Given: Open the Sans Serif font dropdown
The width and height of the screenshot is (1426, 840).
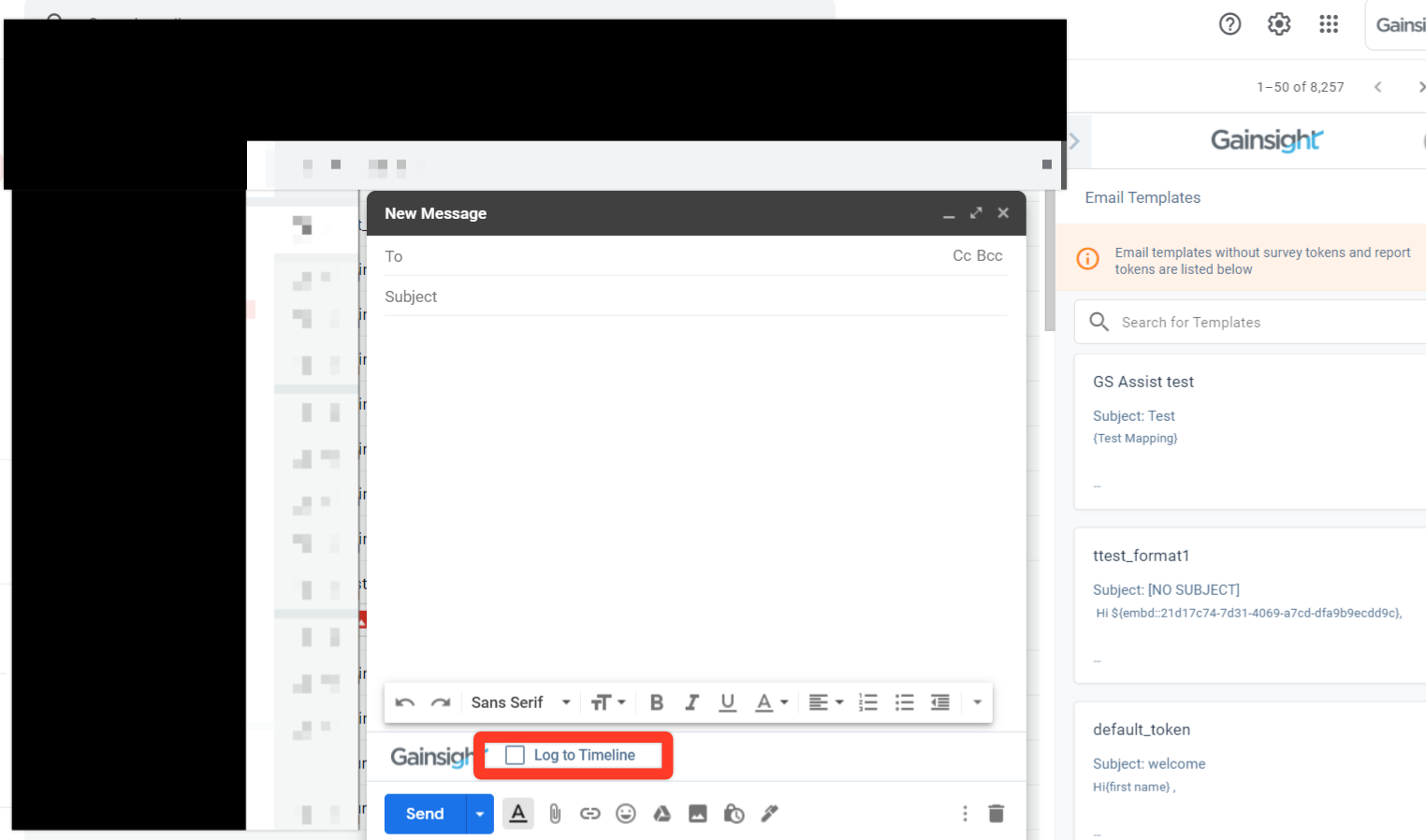Looking at the screenshot, I should tap(520, 702).
